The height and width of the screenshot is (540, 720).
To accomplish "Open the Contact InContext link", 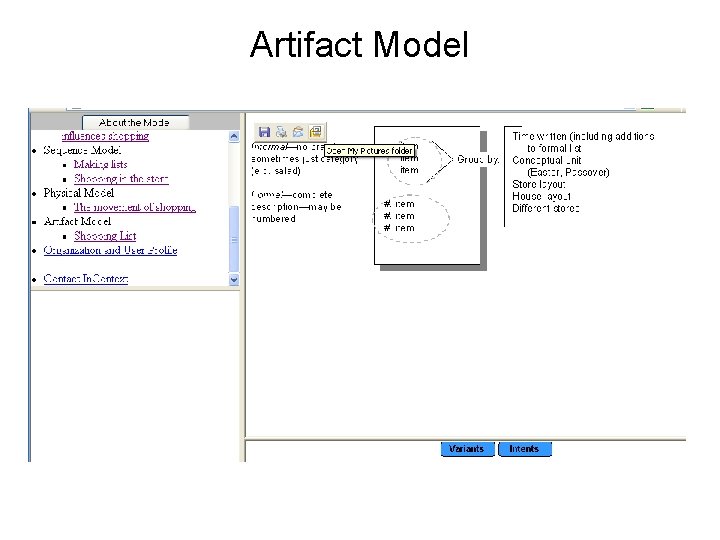I will click(86, 279).
